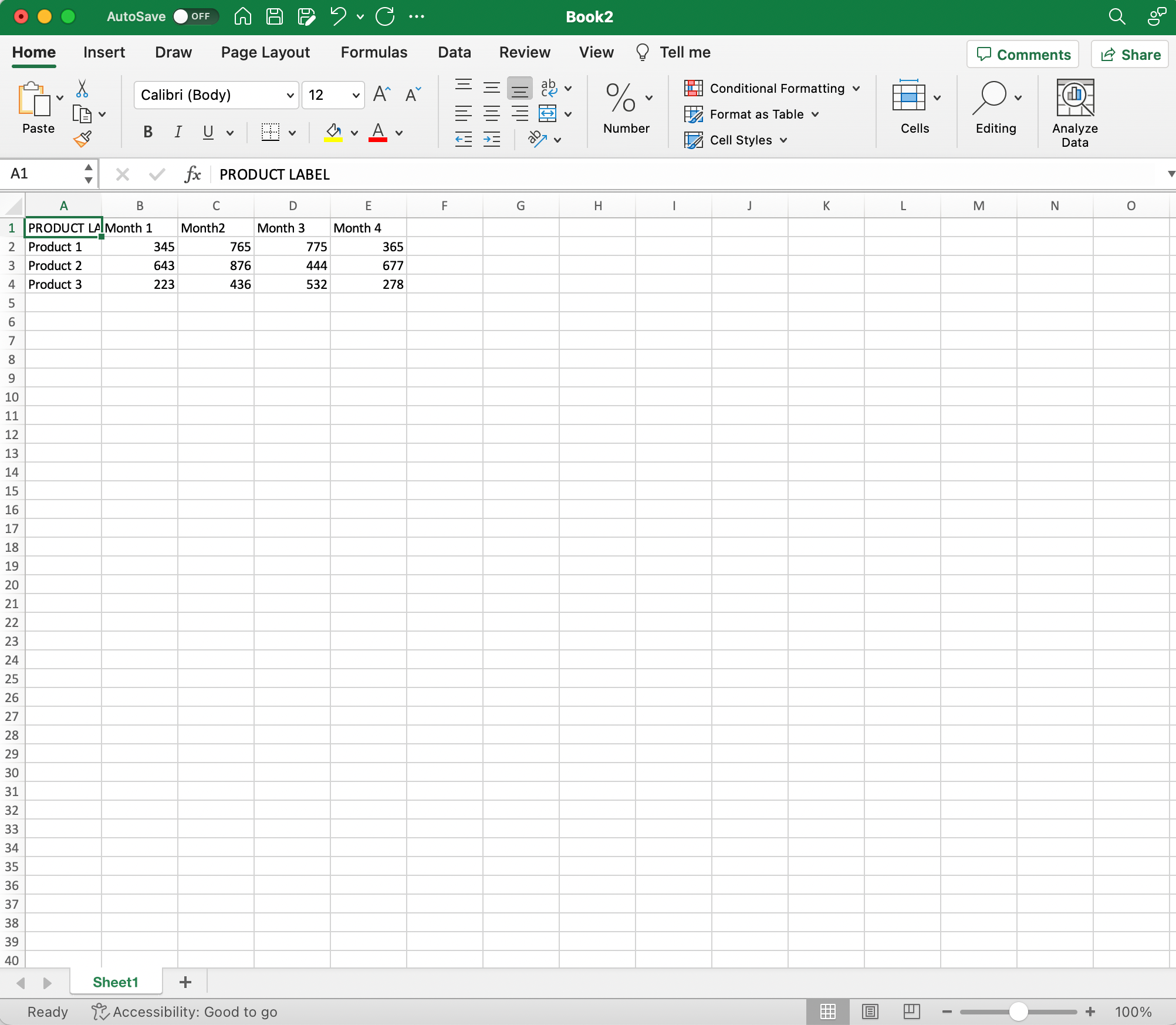
Task: Apply center alignment to the cell
Action: (492, 113)
